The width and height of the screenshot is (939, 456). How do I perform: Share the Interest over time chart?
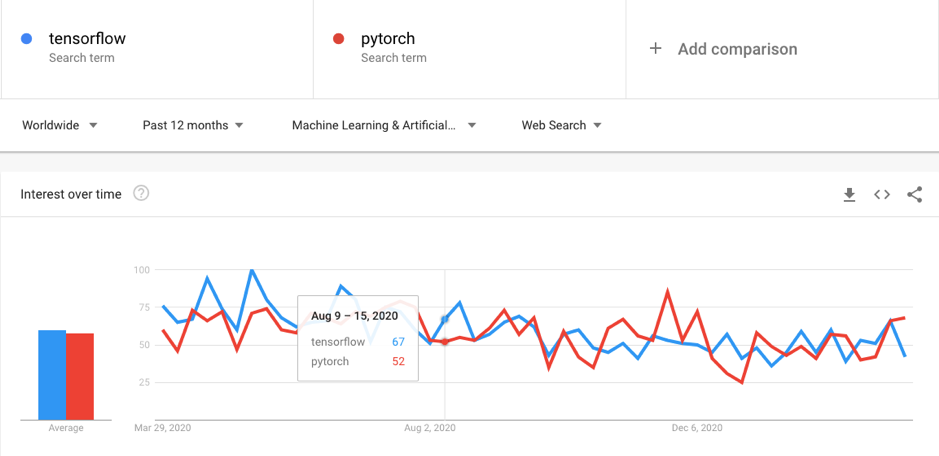914,195
